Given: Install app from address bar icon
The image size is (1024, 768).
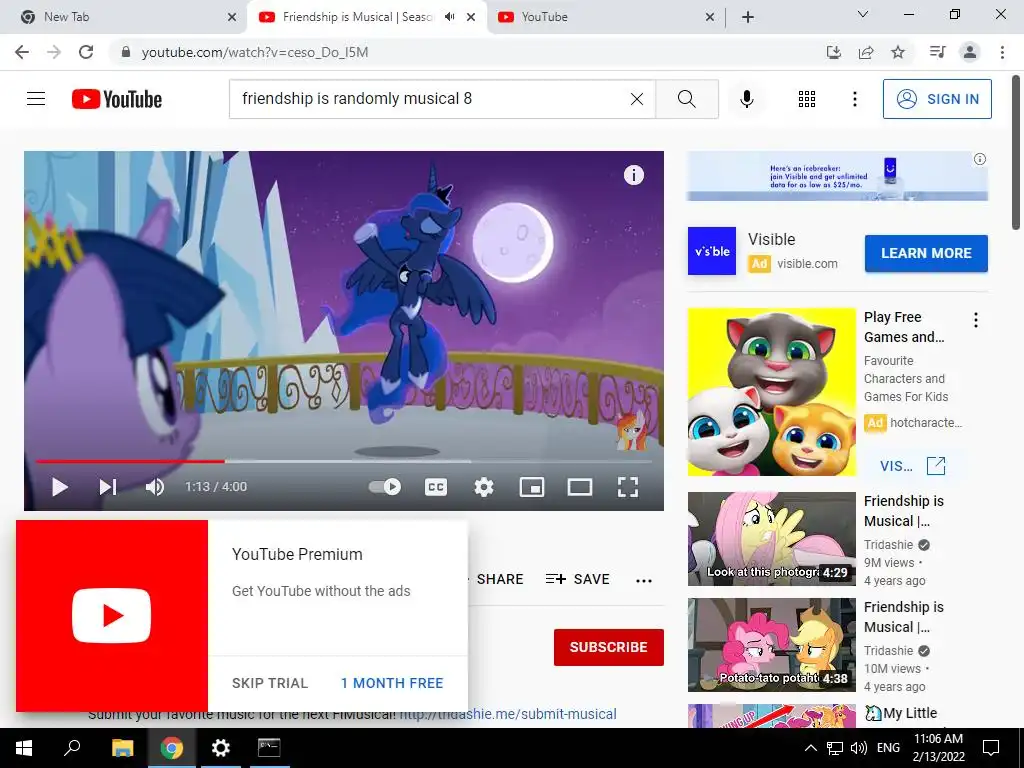Looking at the screenshot, I should tap(834, 52).
